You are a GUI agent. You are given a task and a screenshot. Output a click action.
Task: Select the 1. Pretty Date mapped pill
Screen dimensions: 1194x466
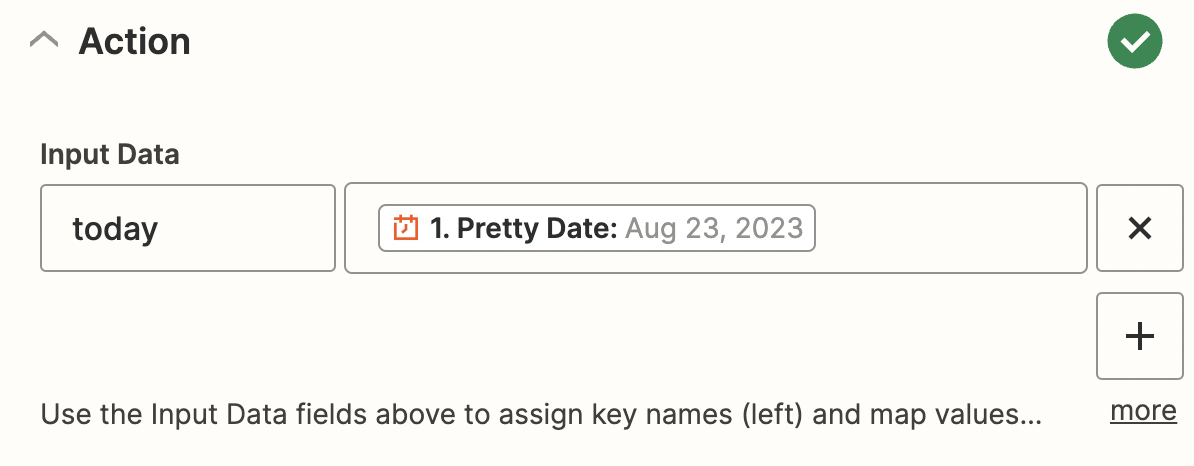point(596,228)
